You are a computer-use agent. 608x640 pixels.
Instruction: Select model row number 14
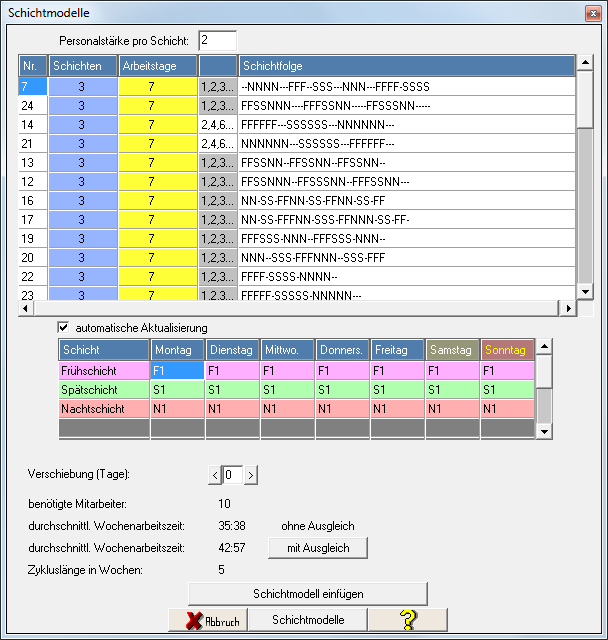click(33, 124)
